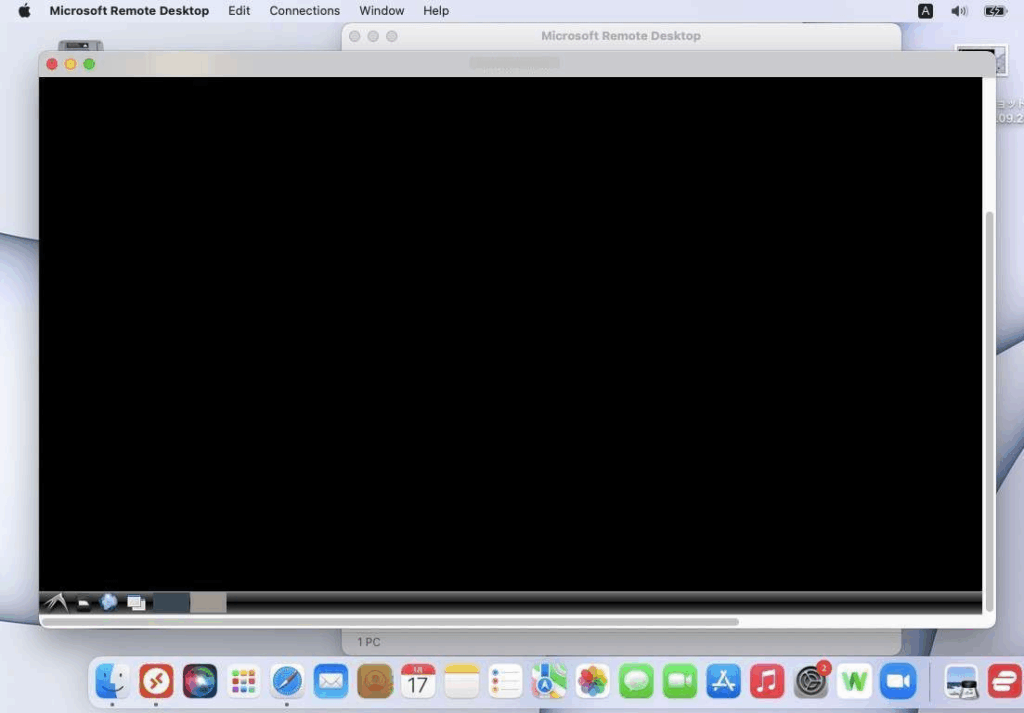Click green full-screen button of remote session window
This screenshot has width=1024, height=713.
click(89, 64)
